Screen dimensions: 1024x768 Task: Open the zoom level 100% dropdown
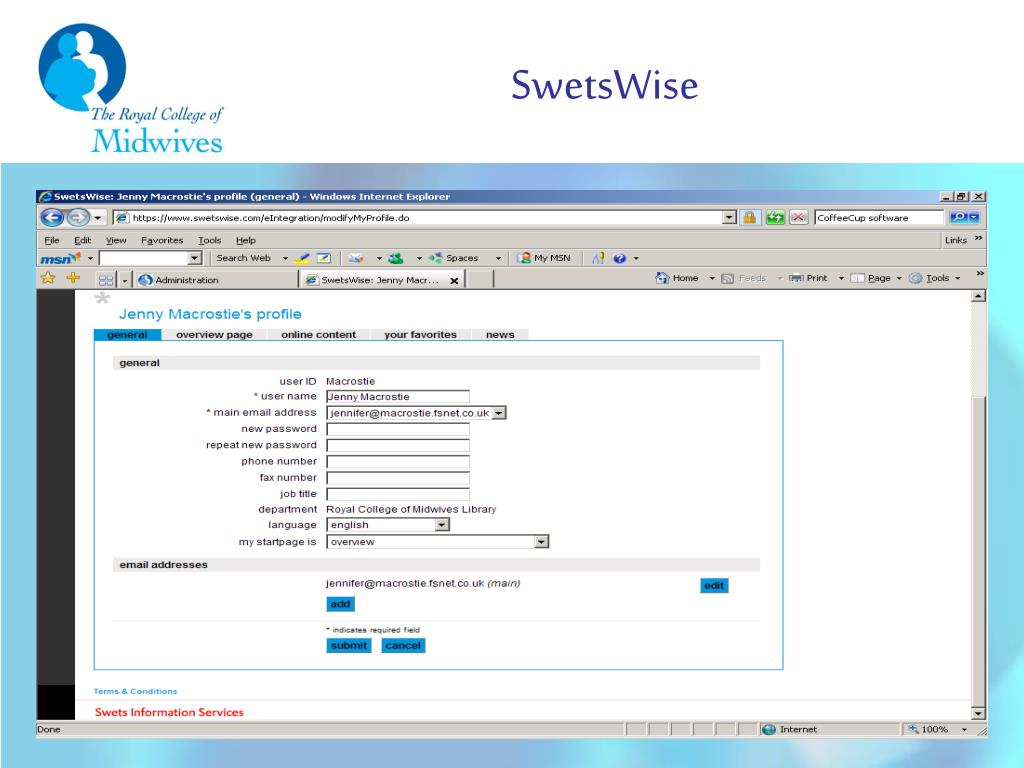(964, 729)
